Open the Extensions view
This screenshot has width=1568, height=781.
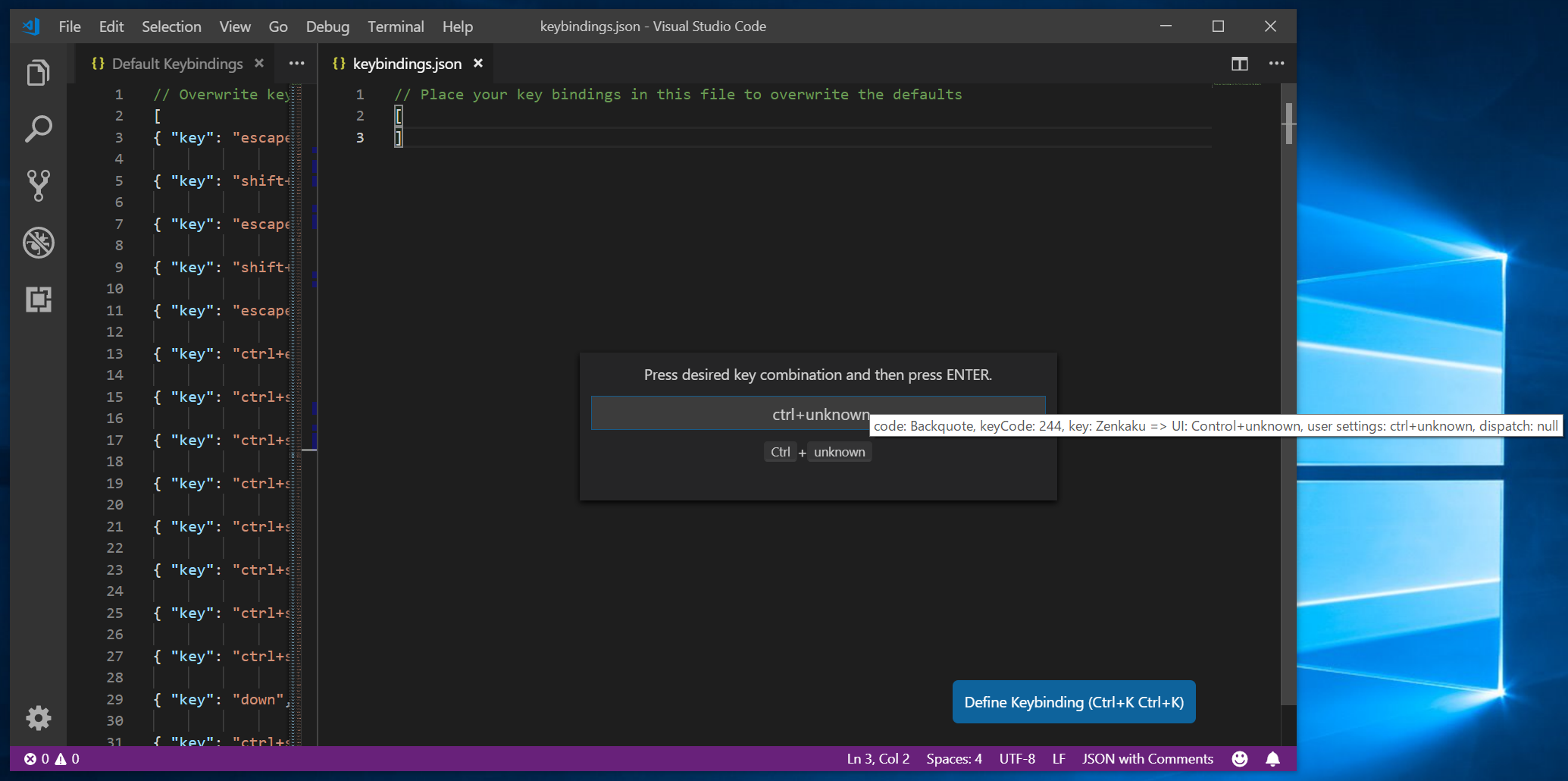click(x=38, y=299)
